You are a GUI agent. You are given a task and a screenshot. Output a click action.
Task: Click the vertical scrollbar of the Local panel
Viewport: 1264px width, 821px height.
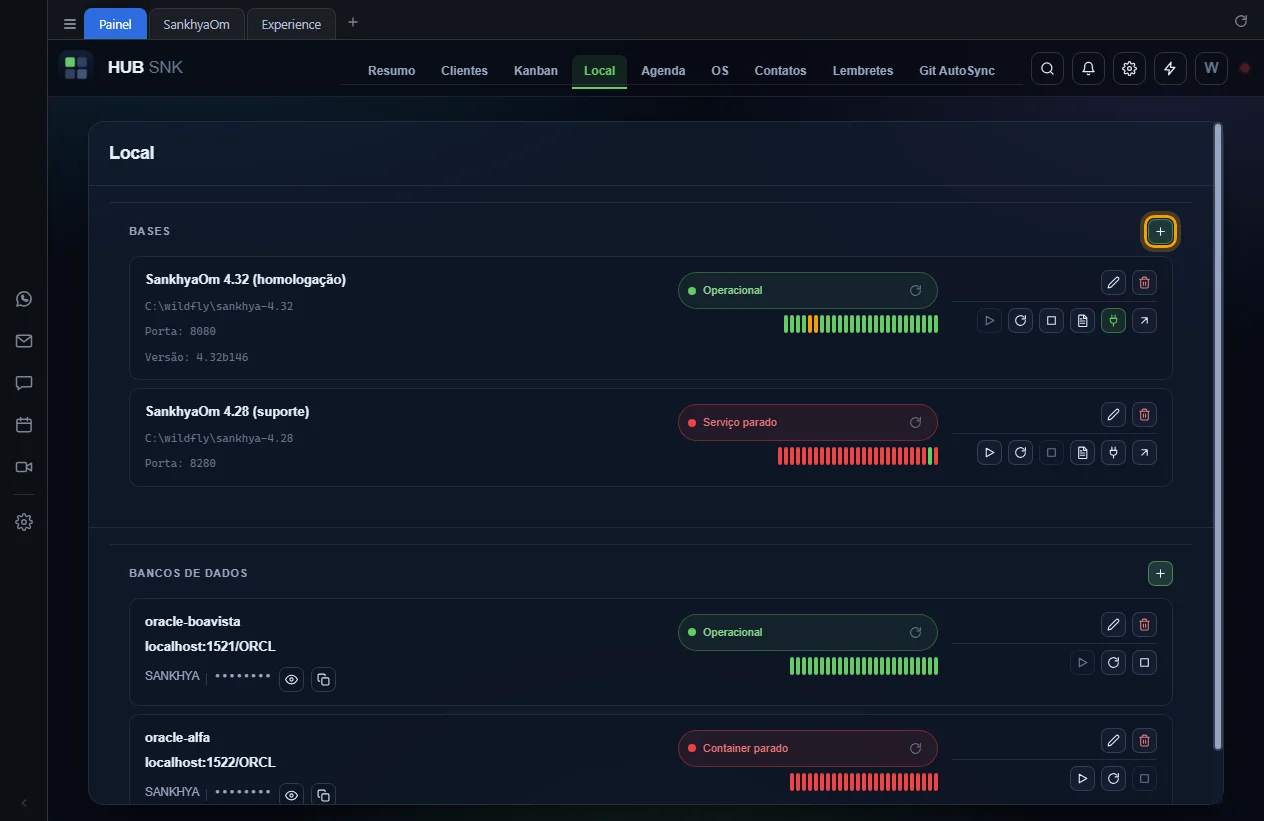[1217, 436]
